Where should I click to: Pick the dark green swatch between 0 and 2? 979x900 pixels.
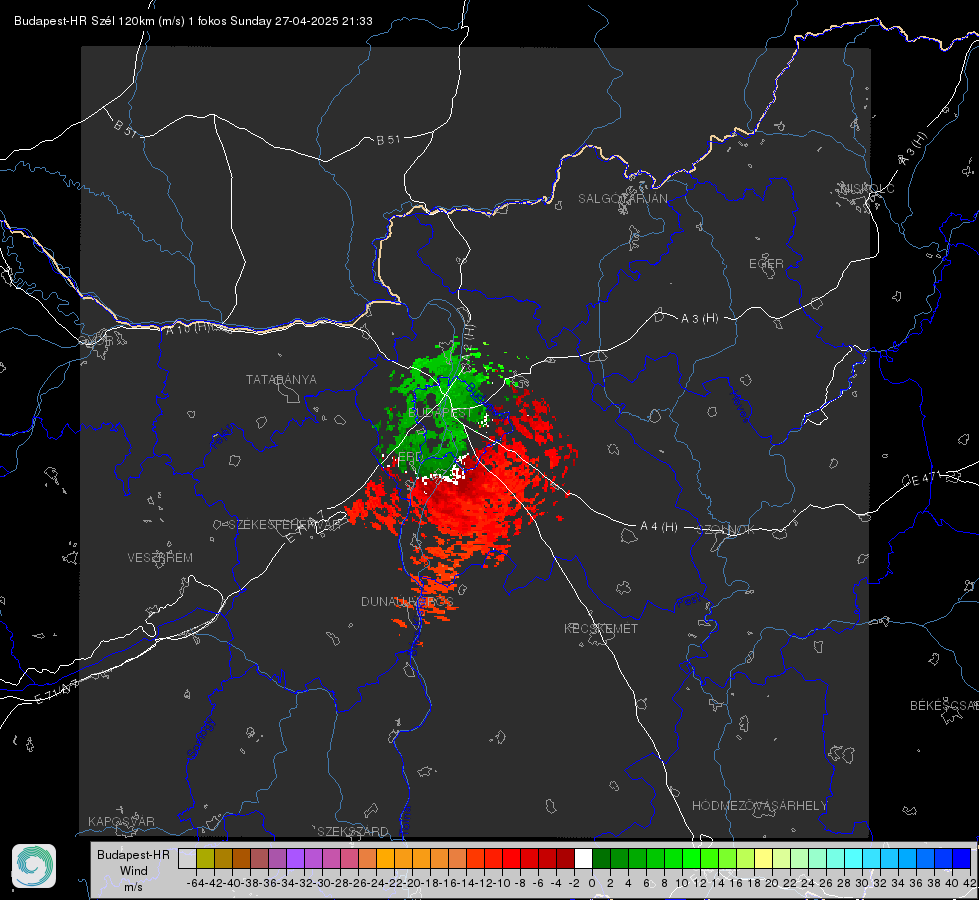coord(601,858)
